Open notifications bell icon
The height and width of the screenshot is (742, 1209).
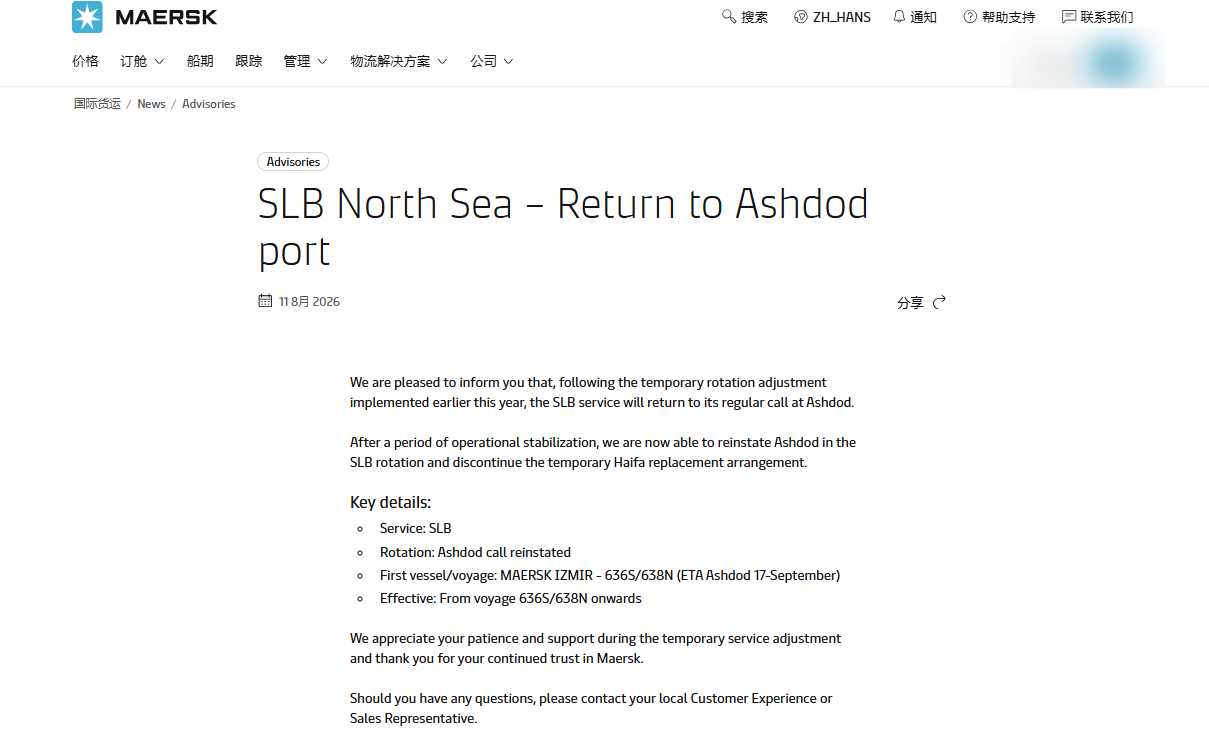coord(899,16)
